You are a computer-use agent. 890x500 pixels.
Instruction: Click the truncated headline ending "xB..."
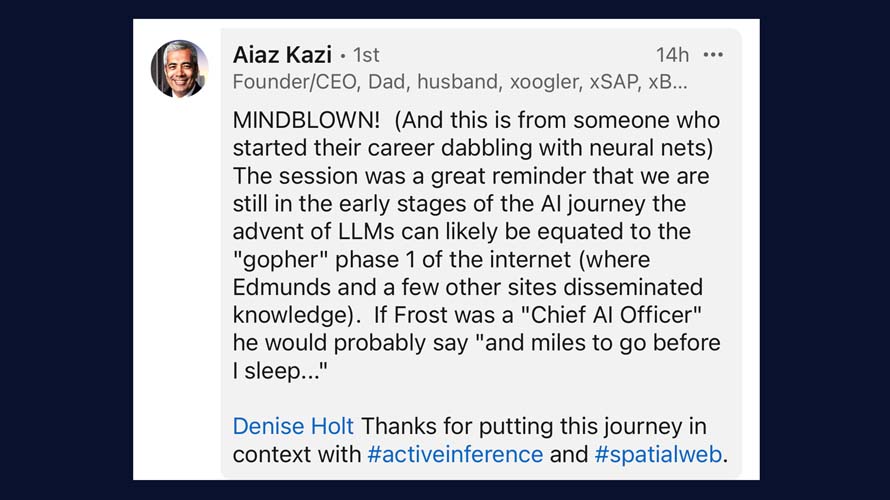(668, 82)
